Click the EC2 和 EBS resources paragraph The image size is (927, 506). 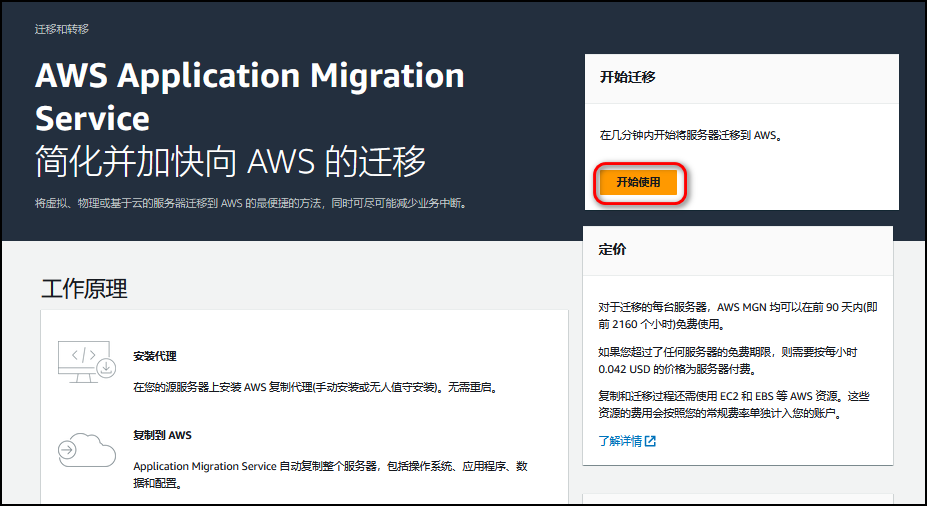(x=734, y=405)
